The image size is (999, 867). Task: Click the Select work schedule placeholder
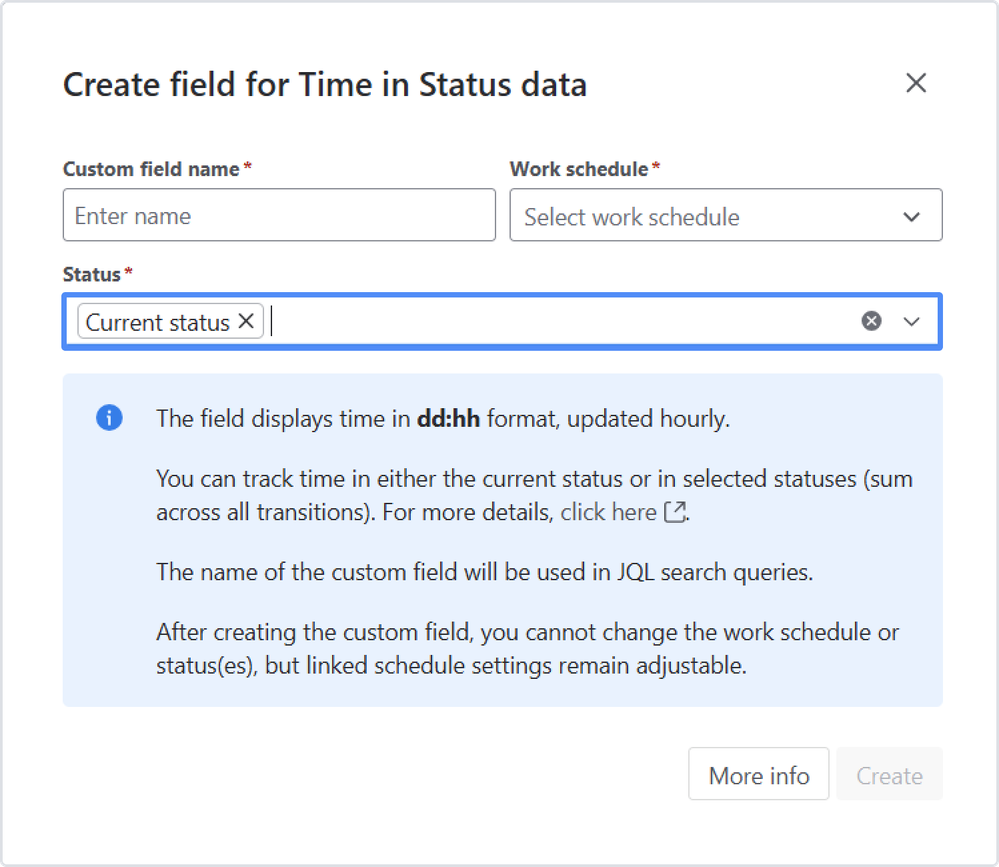point(632,217)
